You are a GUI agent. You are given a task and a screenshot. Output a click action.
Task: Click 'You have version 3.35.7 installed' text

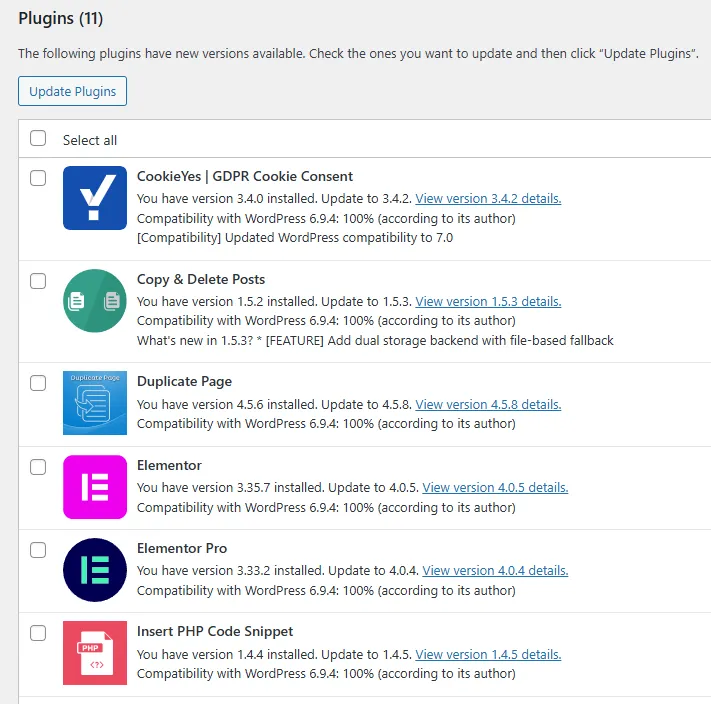(230, 487)
